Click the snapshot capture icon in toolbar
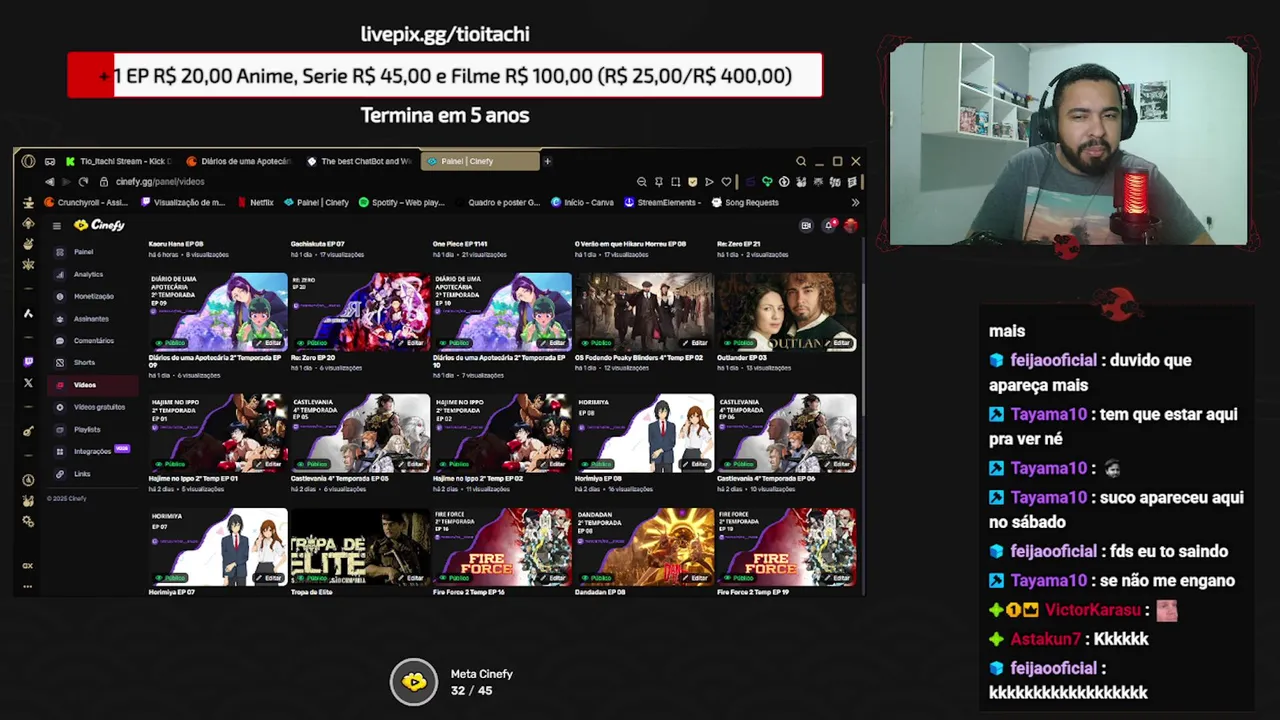 pos(675,182)
